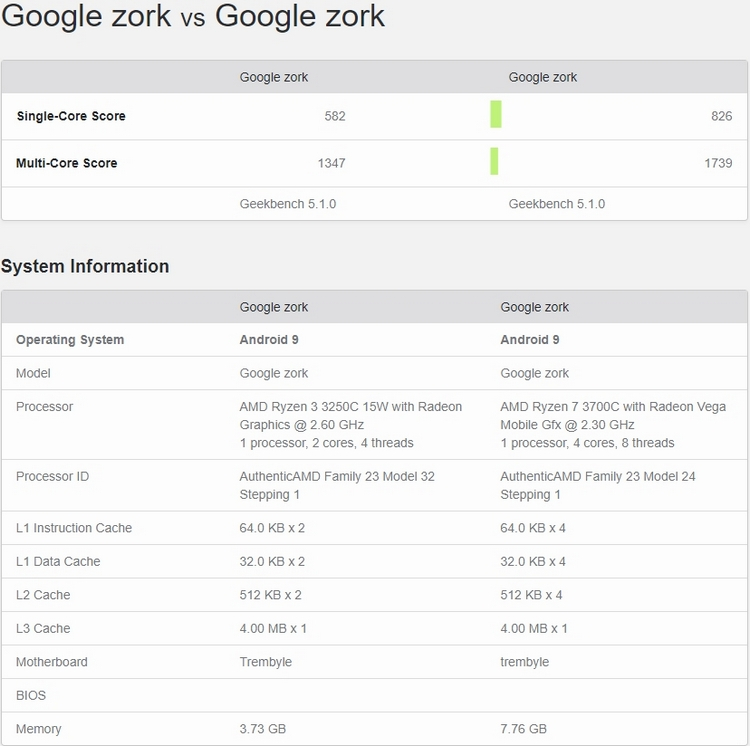
Task: Click the multi-core score value 1347
Action: 331,163
